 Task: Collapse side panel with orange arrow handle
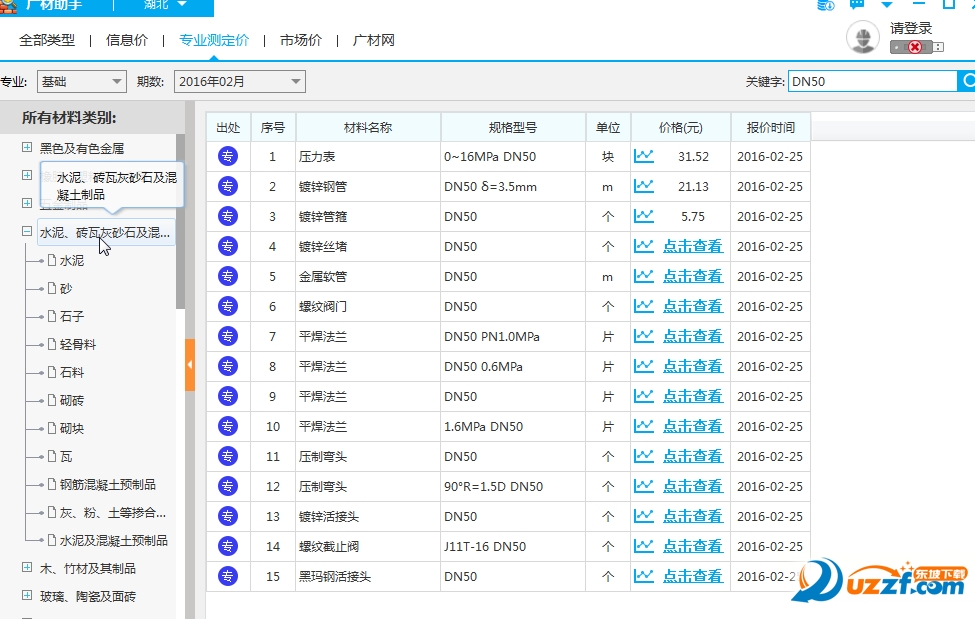[x=190, y=365]
